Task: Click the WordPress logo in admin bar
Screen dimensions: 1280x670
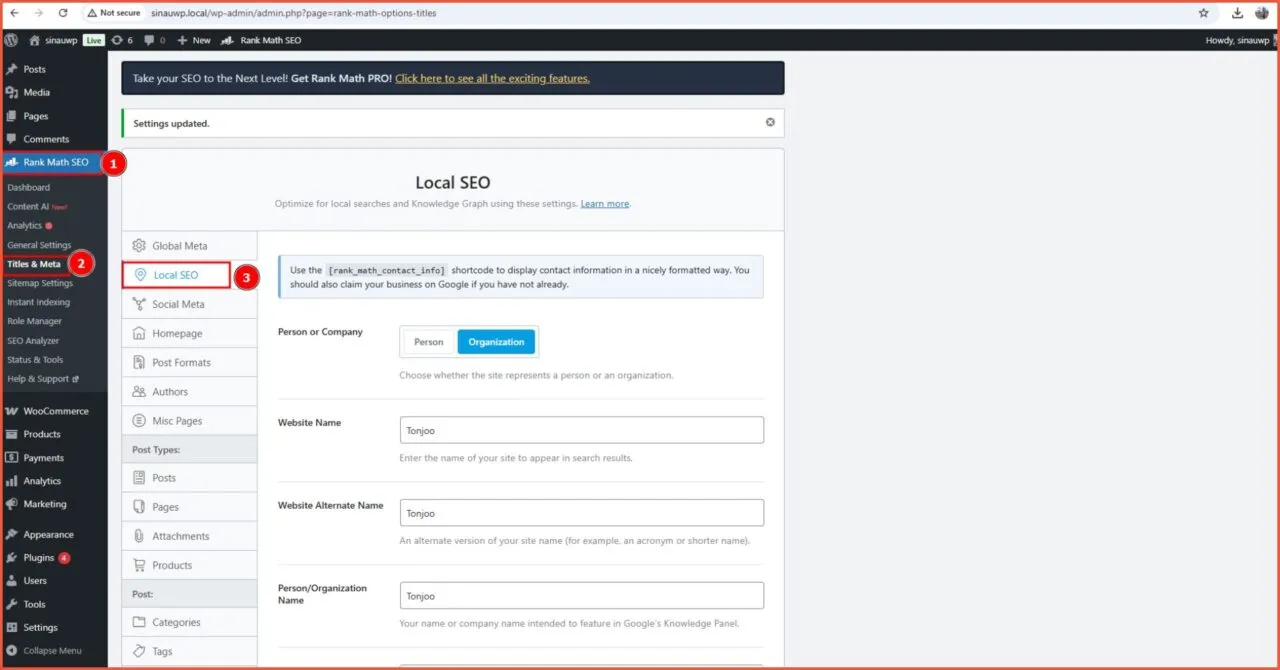Action: pyautogui.click(x=11, y=40)
